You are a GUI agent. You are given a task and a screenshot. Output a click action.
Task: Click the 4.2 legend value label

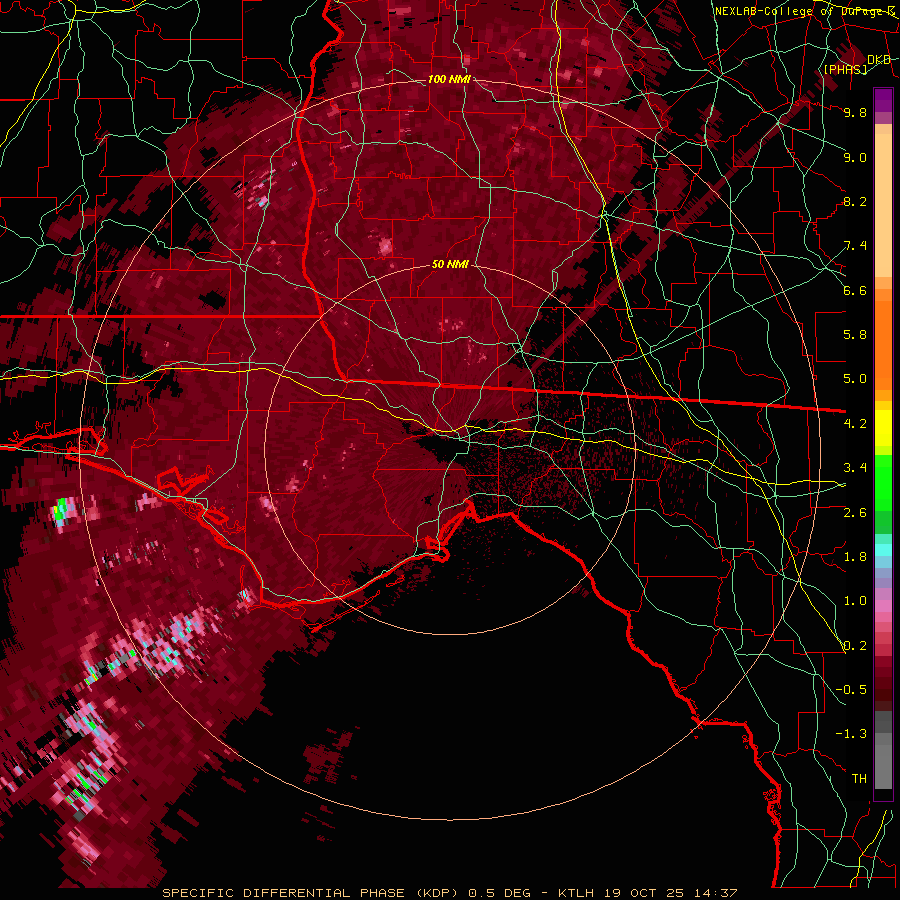coord(855,424)
